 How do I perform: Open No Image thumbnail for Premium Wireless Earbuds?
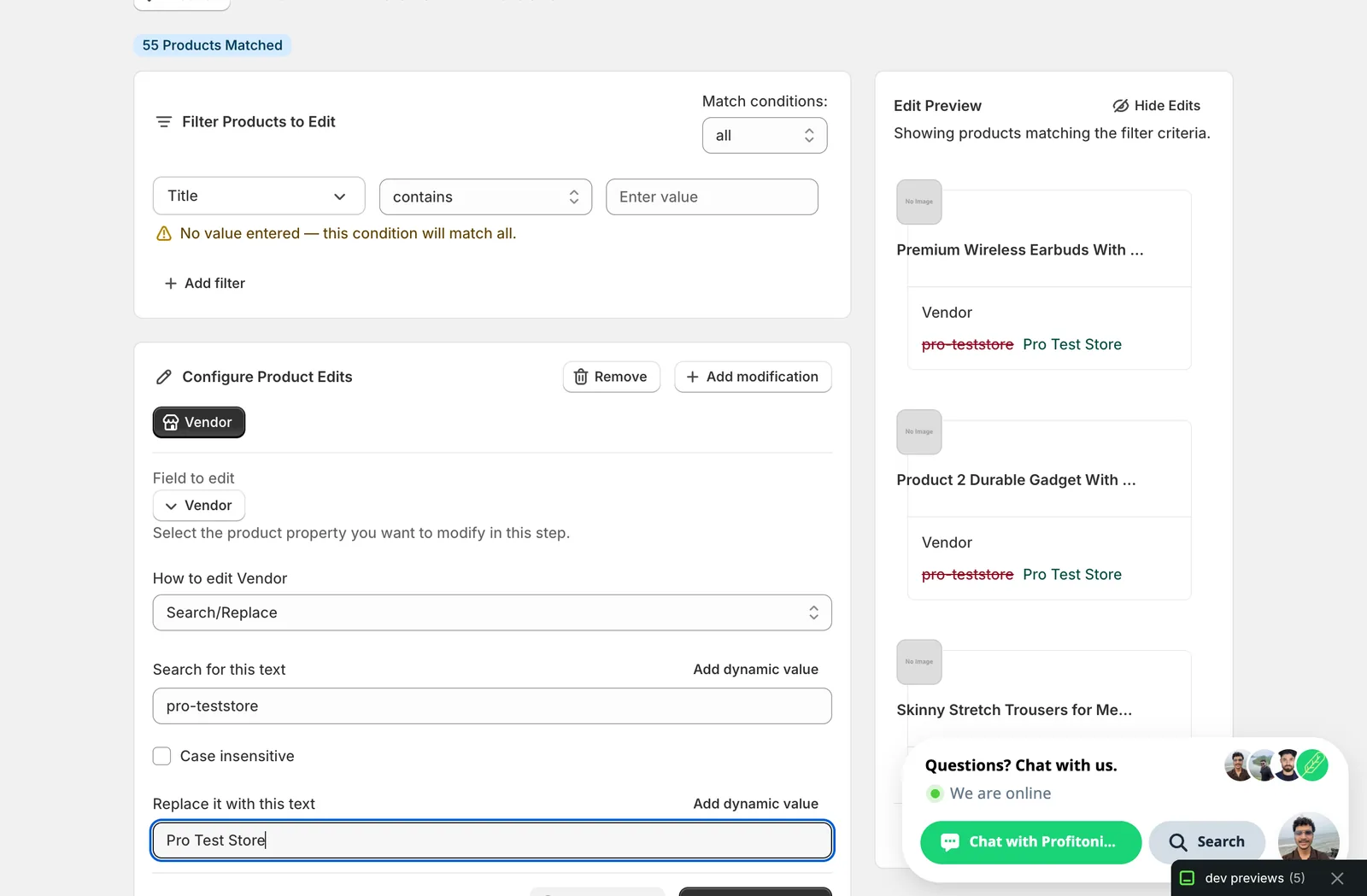coord(919,202)
